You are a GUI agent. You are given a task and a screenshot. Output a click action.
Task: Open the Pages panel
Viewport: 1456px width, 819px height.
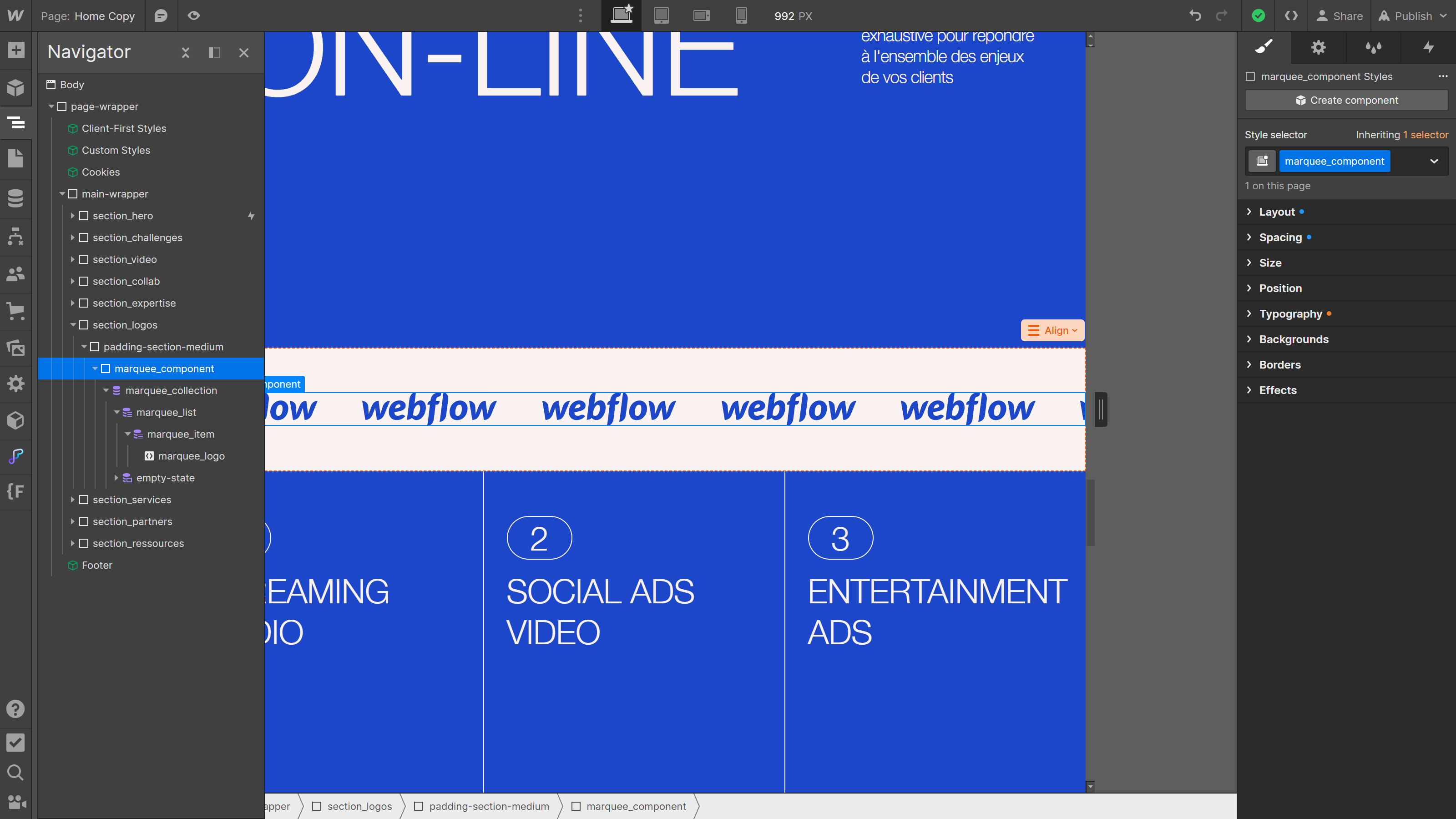pyautogui.click(x=15, y=158)
